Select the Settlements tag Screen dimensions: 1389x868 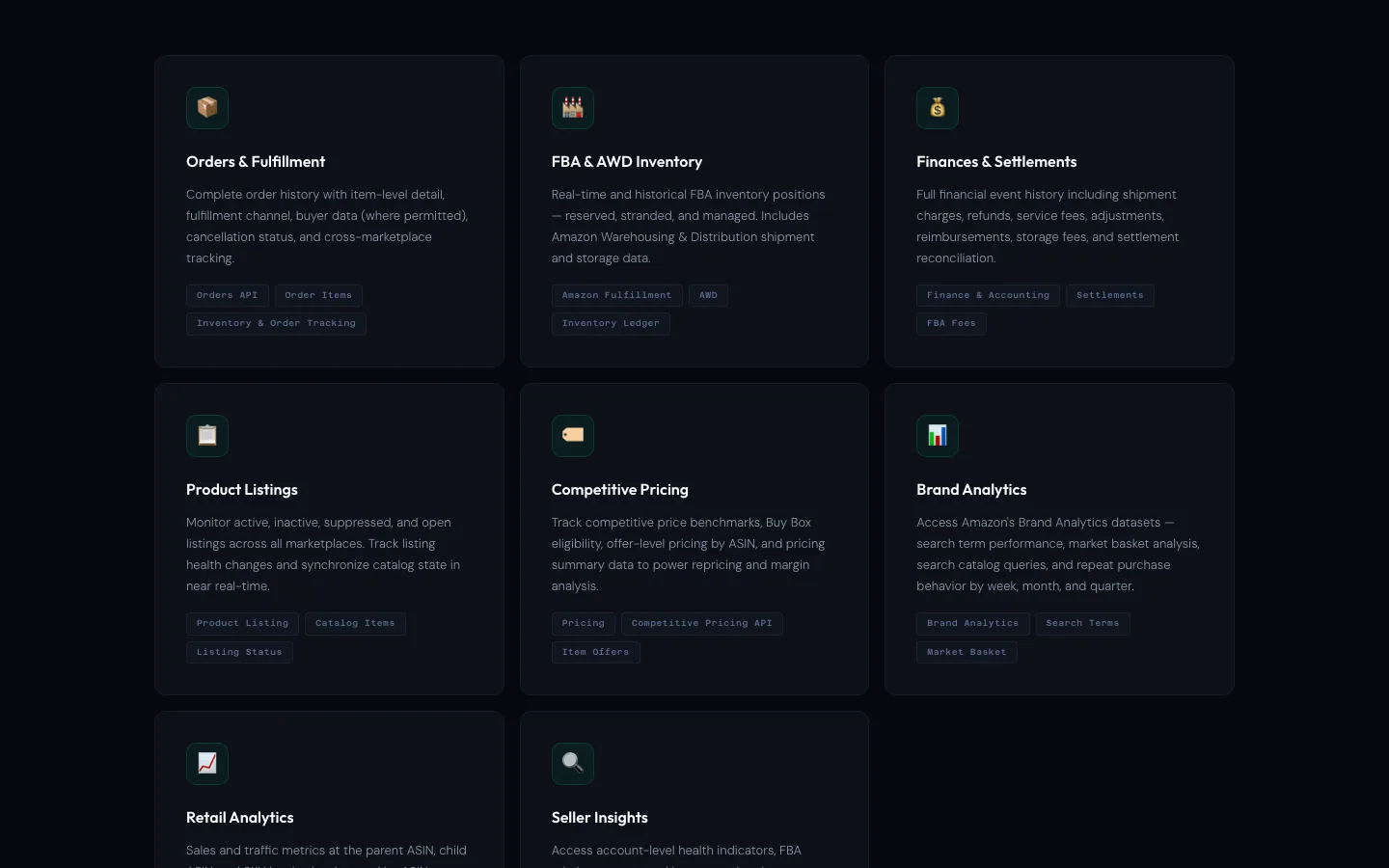tap(1110, 295)
